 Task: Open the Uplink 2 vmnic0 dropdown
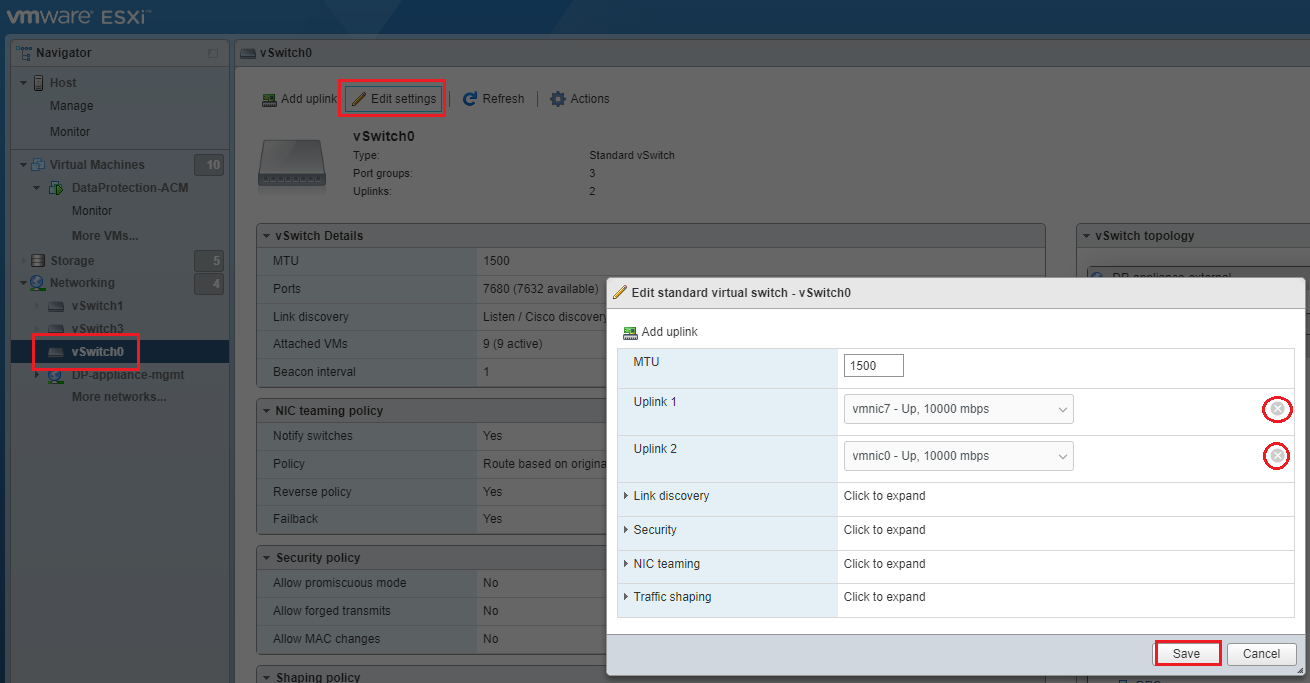pos(958,456)
